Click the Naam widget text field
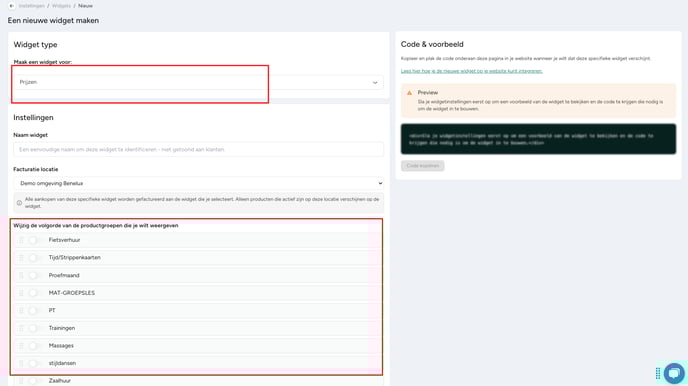Screen dimensions: 688x386 coord(198,150)
